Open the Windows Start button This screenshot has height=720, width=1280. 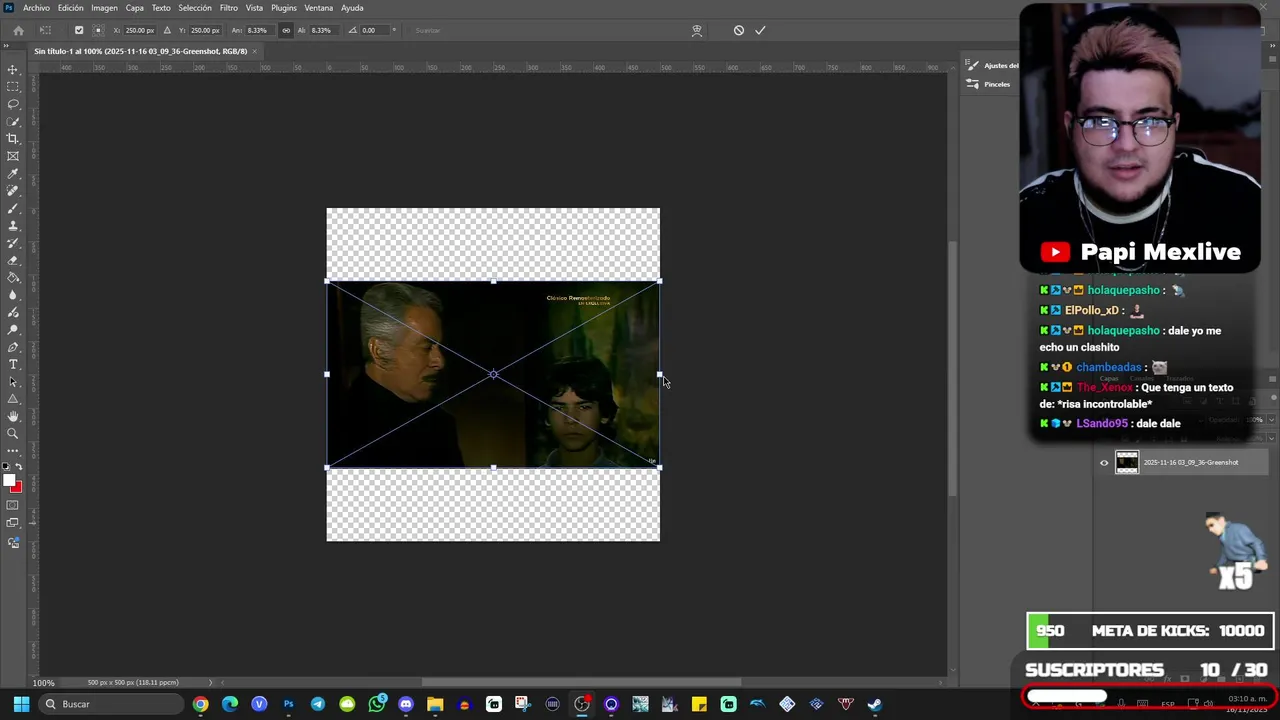(21, 704)
